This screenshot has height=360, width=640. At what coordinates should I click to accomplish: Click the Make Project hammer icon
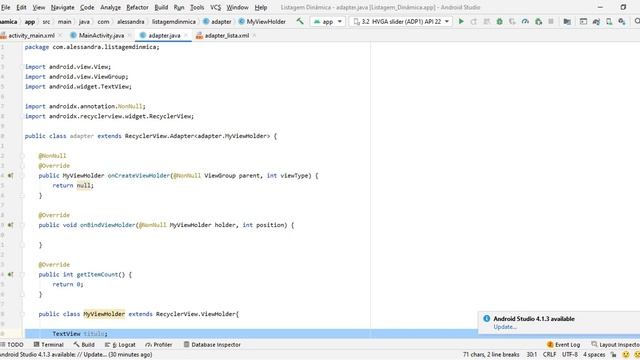(300, 21)
